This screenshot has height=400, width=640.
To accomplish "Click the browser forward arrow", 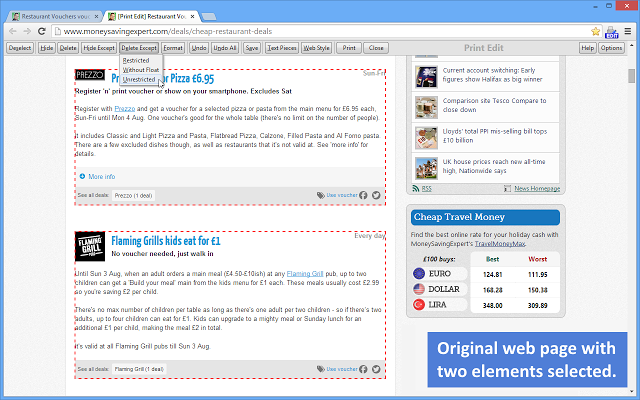I will [x=27, y=31].
